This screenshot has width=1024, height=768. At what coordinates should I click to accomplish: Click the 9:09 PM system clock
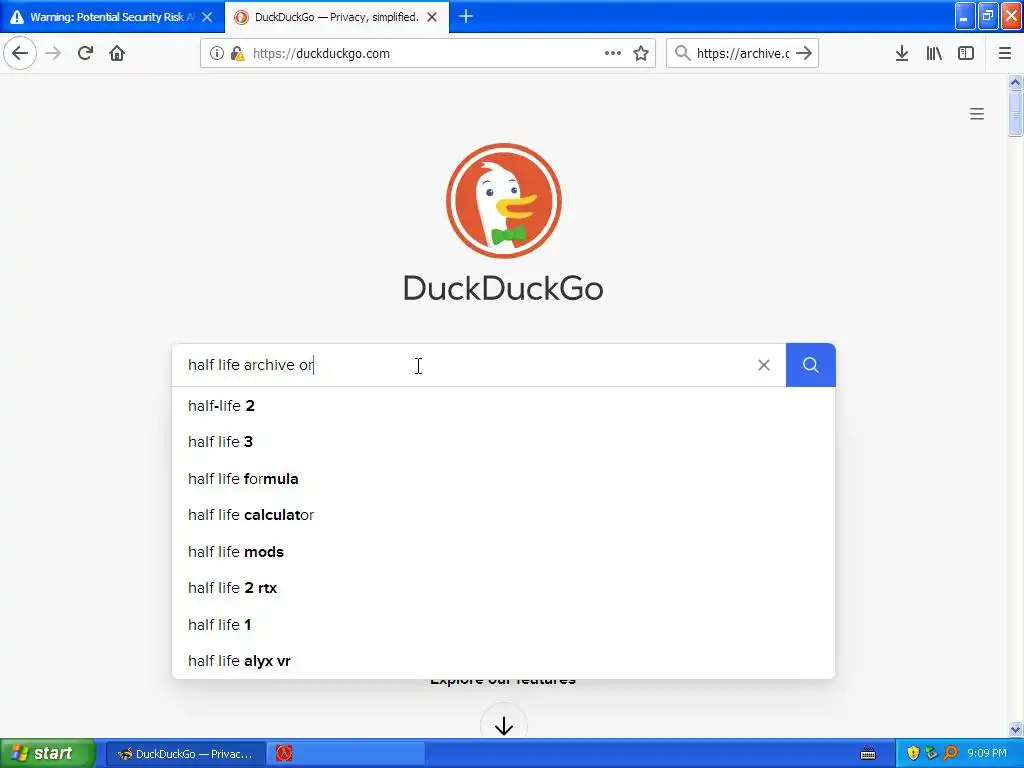click(x=986, y=754)
